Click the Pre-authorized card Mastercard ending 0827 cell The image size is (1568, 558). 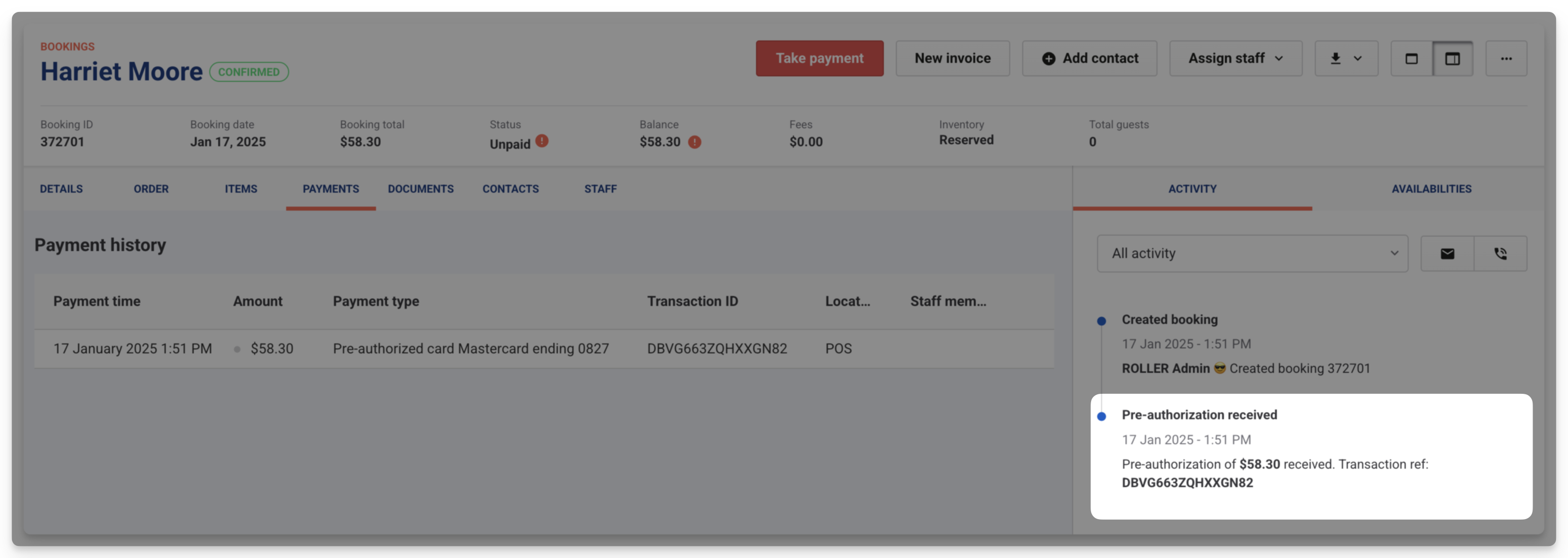coord(470,349)
